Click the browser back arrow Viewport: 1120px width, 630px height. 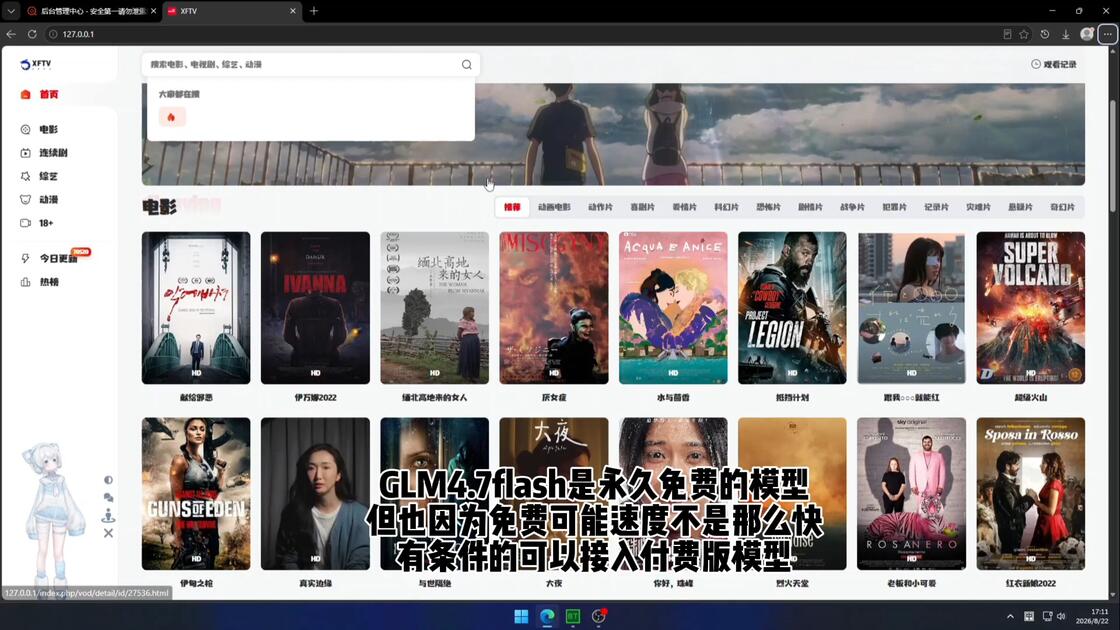(11, 34)
